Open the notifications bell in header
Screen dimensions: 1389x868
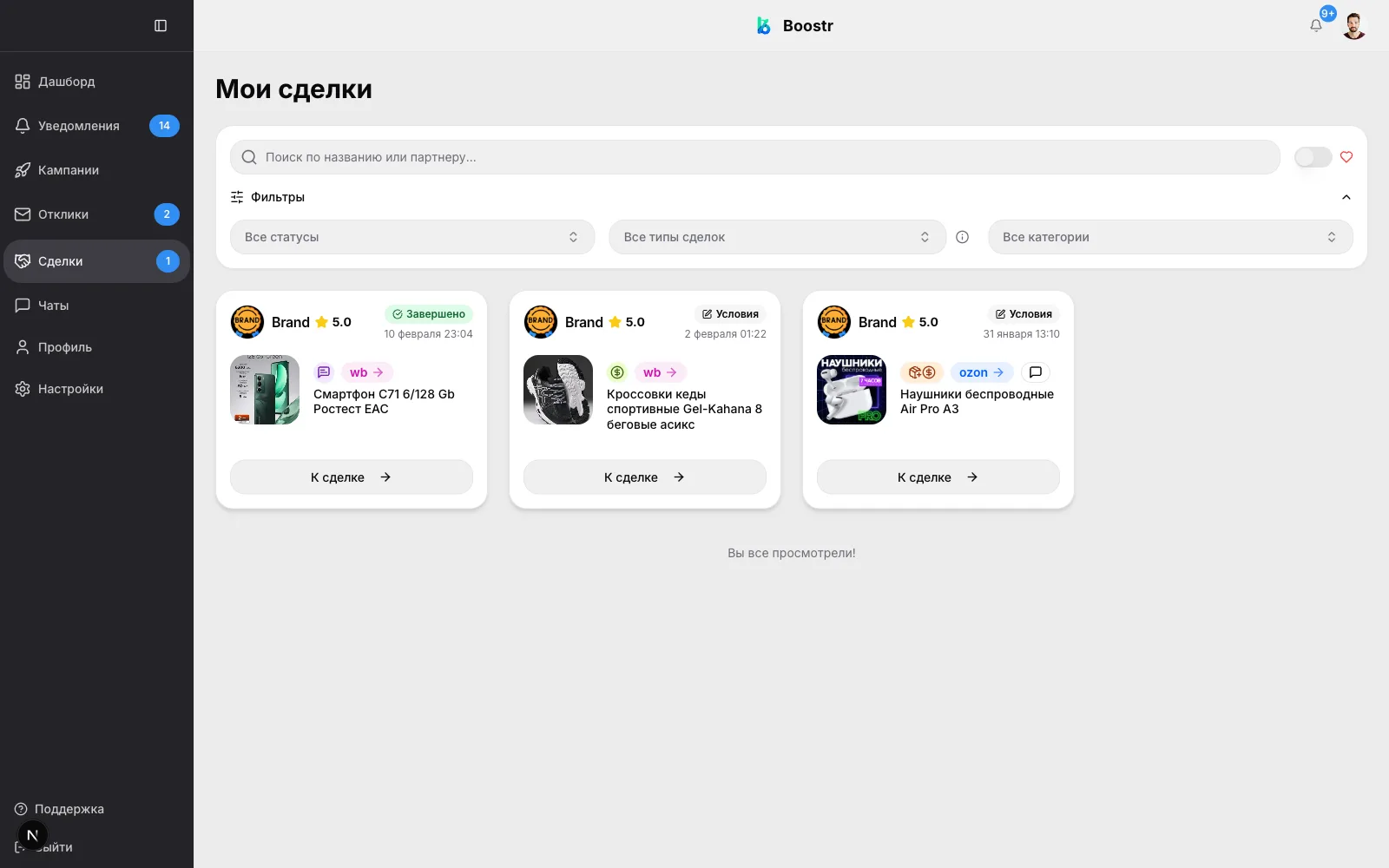point(1316,26)
